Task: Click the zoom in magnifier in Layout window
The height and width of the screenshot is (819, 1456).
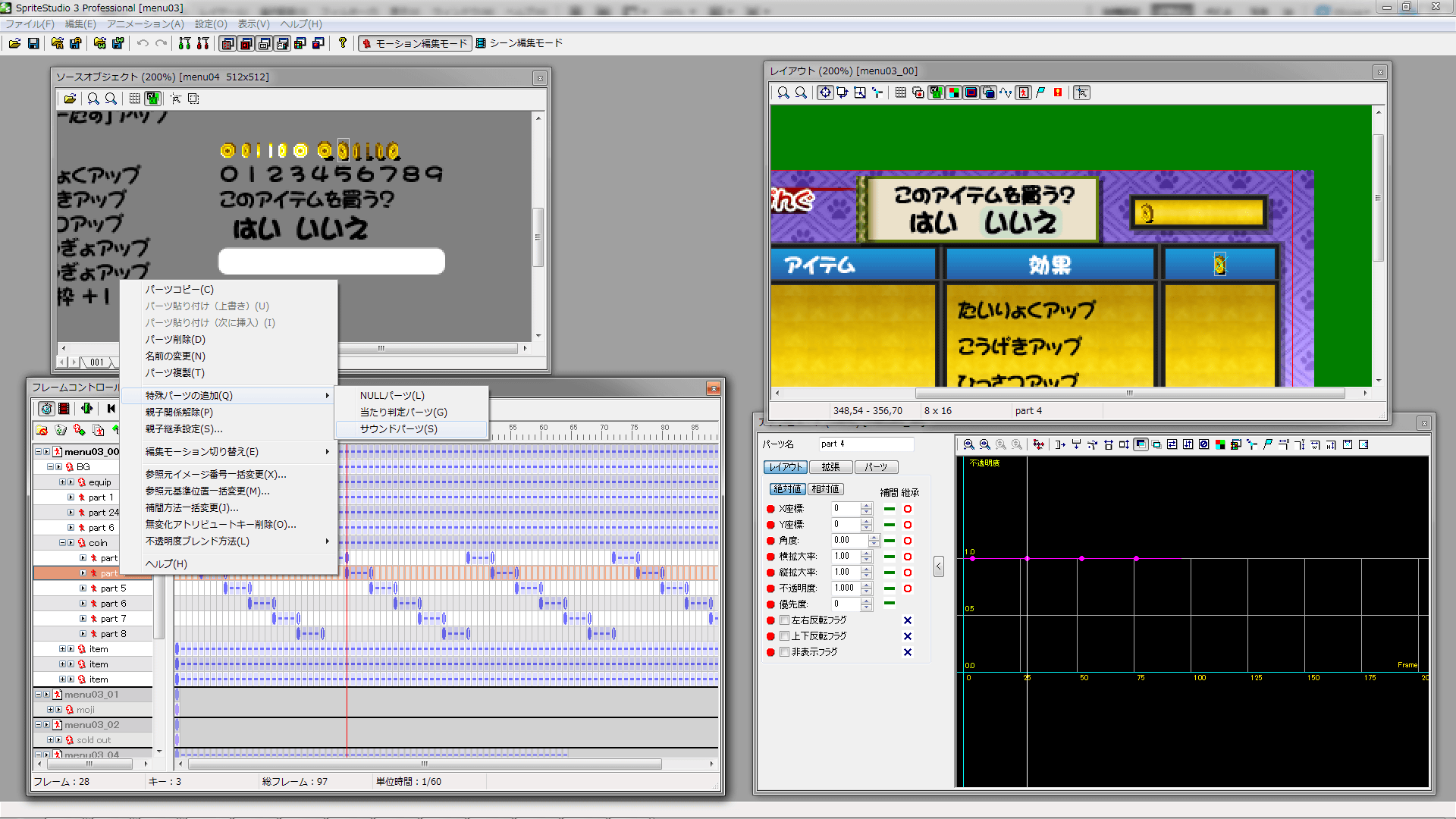Action: pos(783,93)
